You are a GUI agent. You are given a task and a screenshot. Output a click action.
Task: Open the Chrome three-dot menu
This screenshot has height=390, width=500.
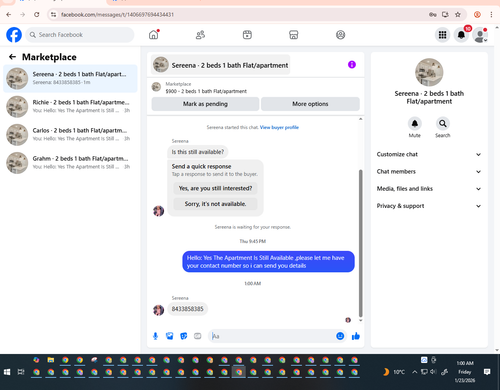(491, 14)
